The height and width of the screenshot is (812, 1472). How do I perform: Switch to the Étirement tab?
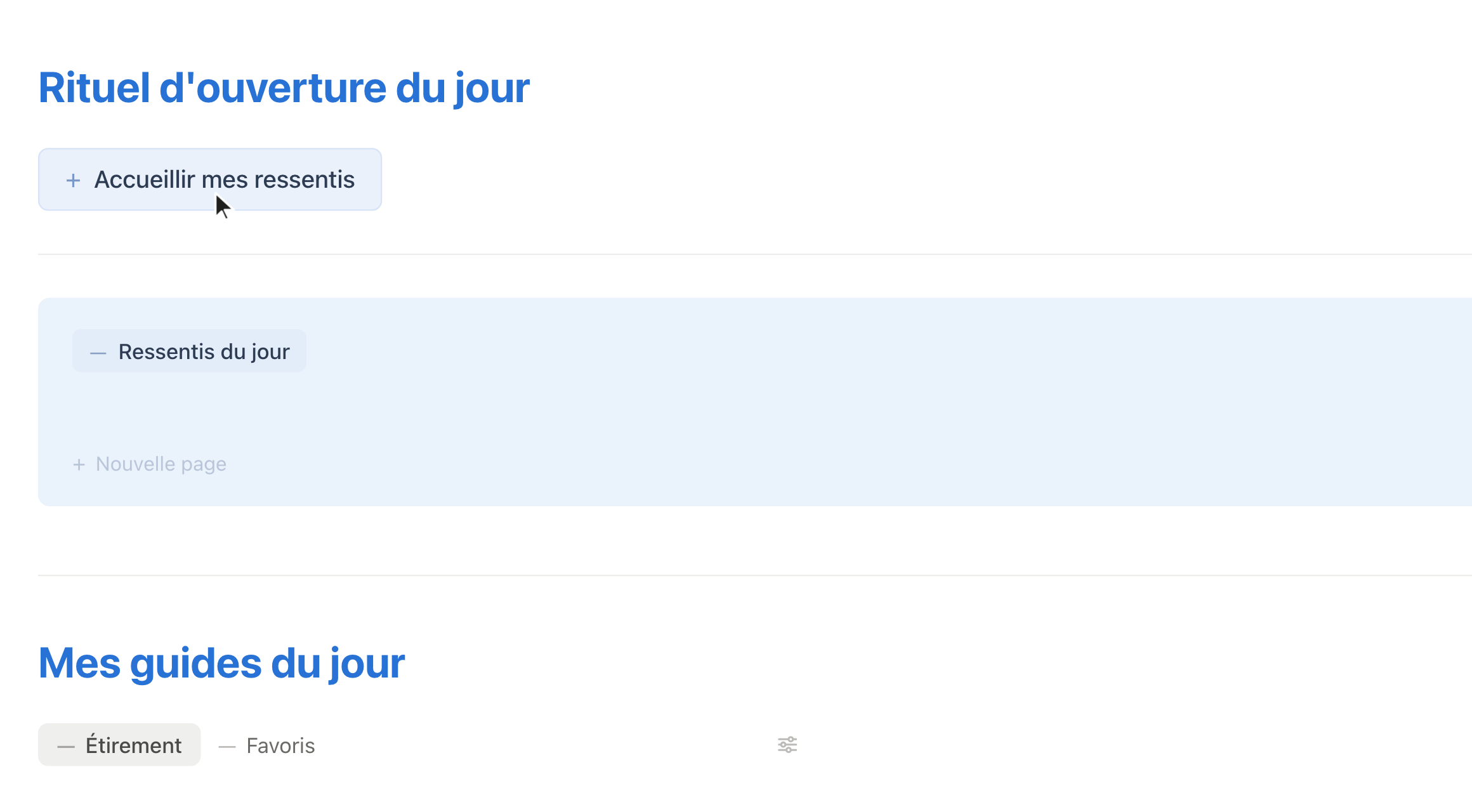tap(119, 745)
